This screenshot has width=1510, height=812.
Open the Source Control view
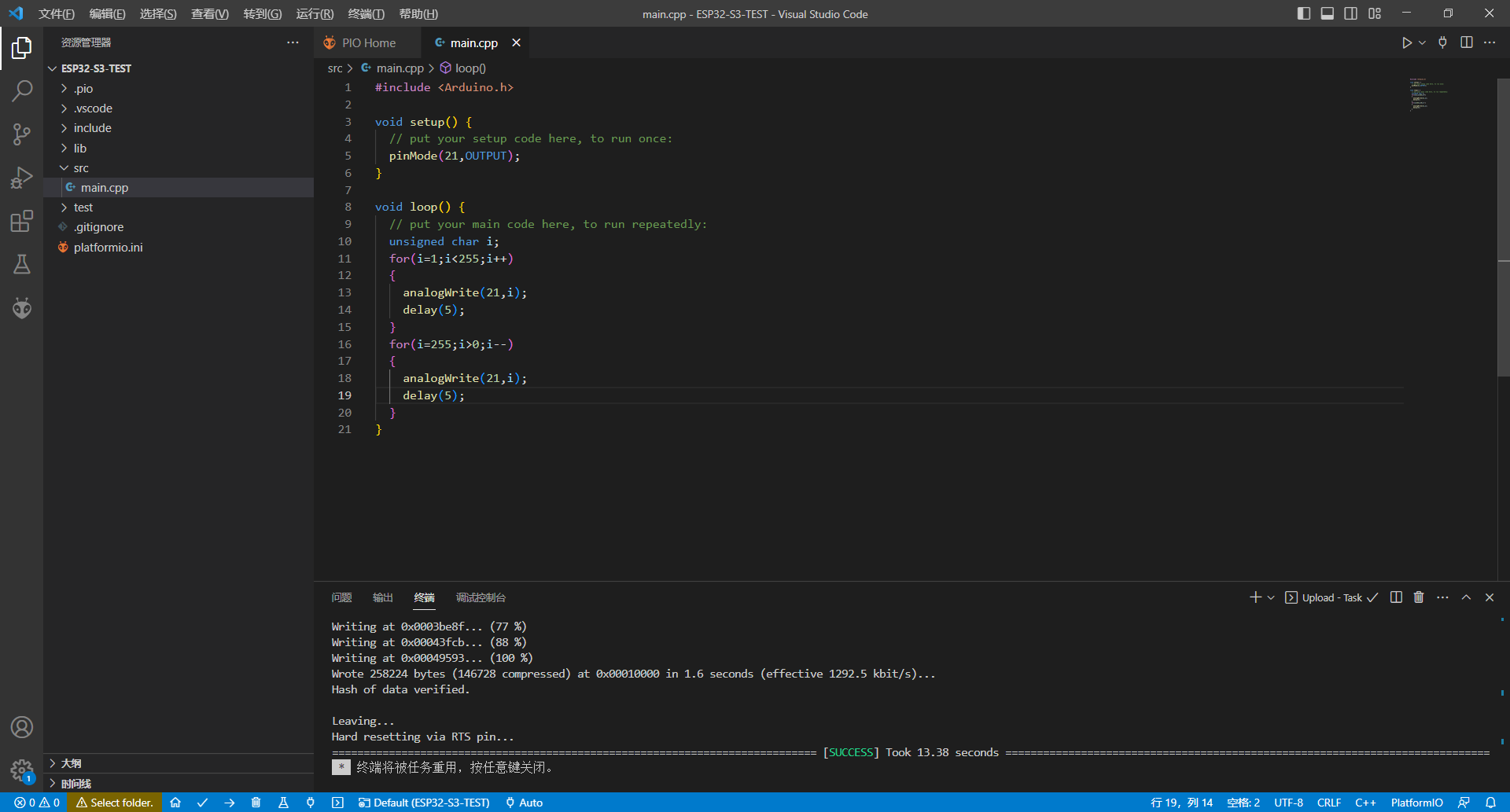point(22,134)
